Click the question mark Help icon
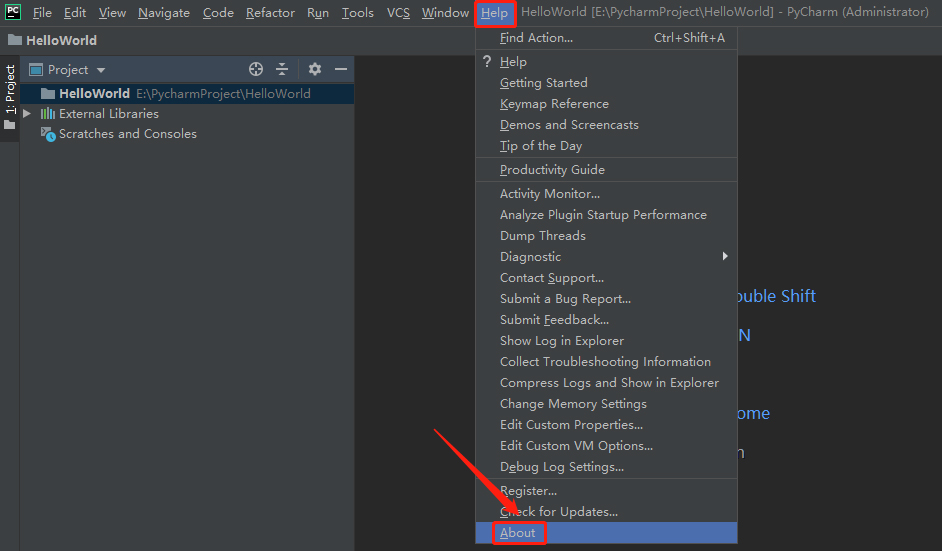Viewport: 942px width, 551px height. [x=487, y=61]
